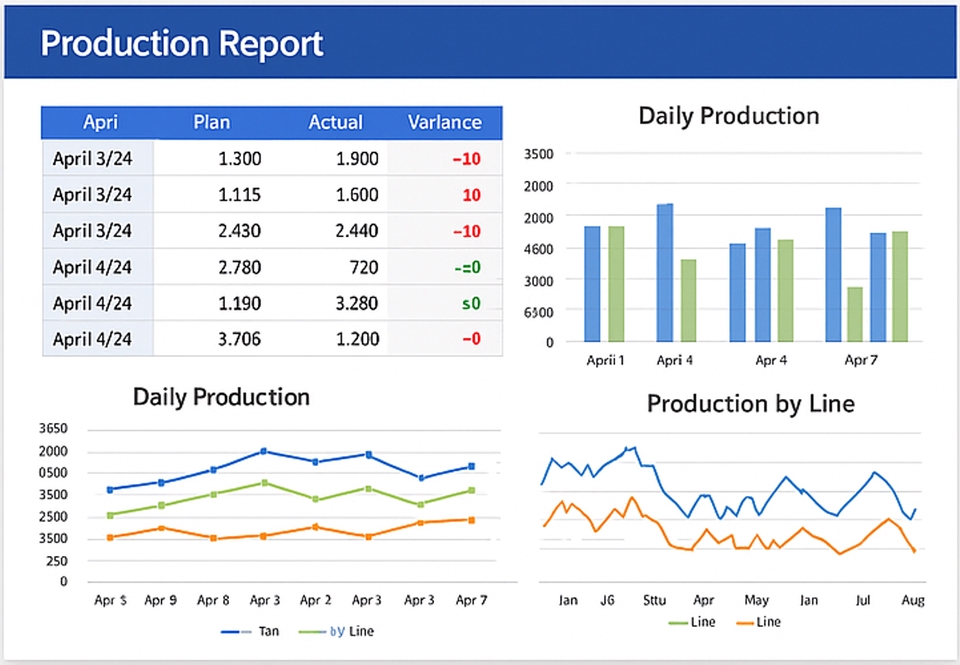Select the "Apri" column header
This screenshot has width=960, height=665.
click(100, 122)
